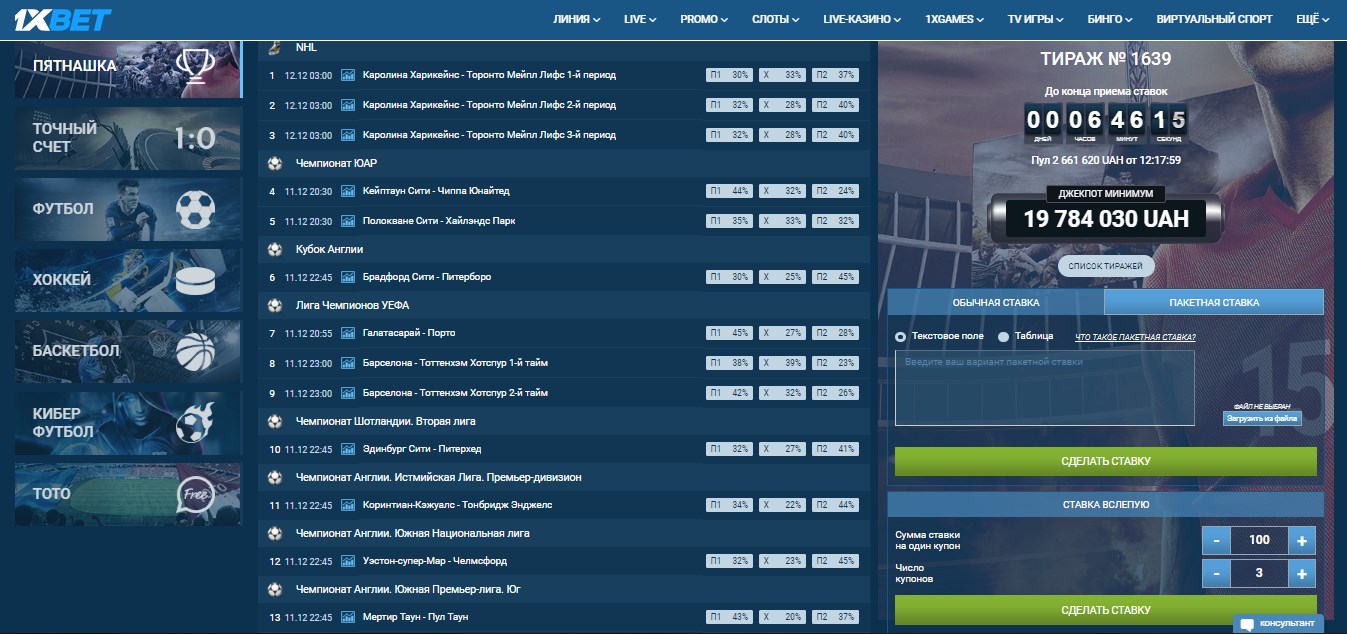Open stats icon for Мертир Таун - Пул Таун
Screen dimensions: 1347x634
coord(348,617)
